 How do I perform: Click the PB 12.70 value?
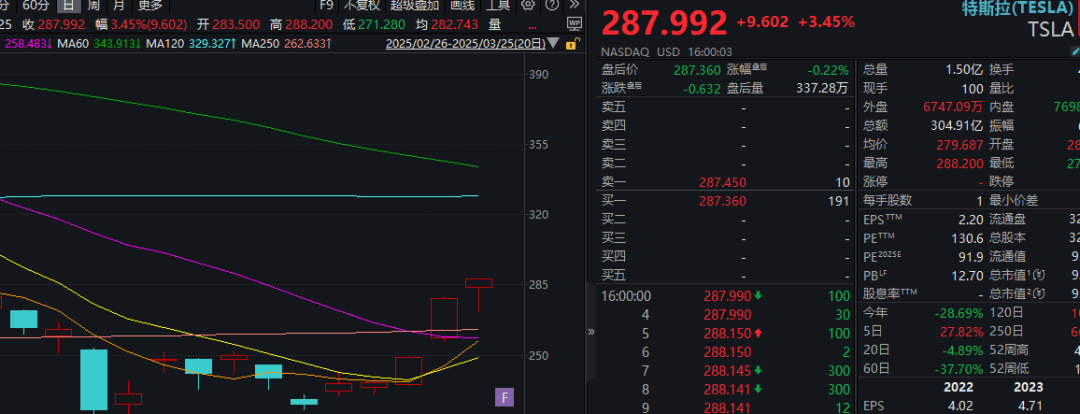click(x=969, y=276)
